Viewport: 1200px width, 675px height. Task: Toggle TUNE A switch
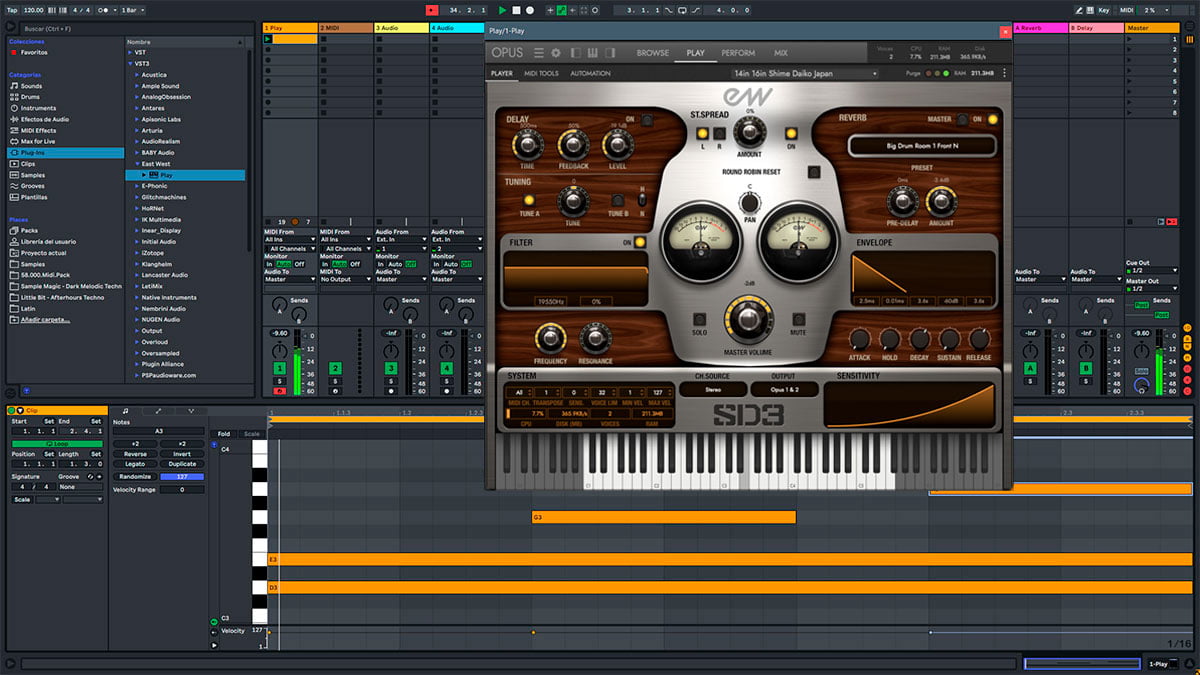pyautogui.click(x=529, y=200)
